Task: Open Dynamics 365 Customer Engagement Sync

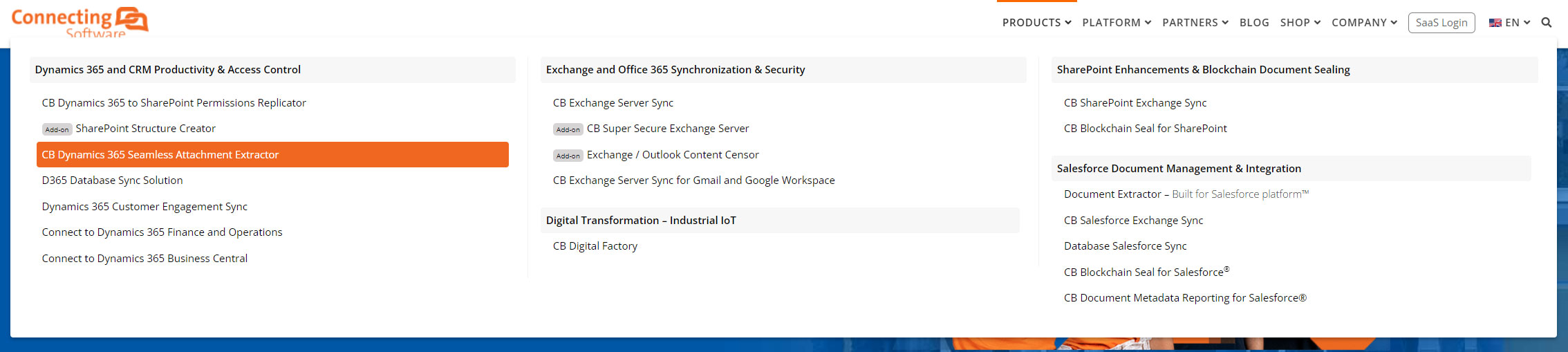Action: 144,206
